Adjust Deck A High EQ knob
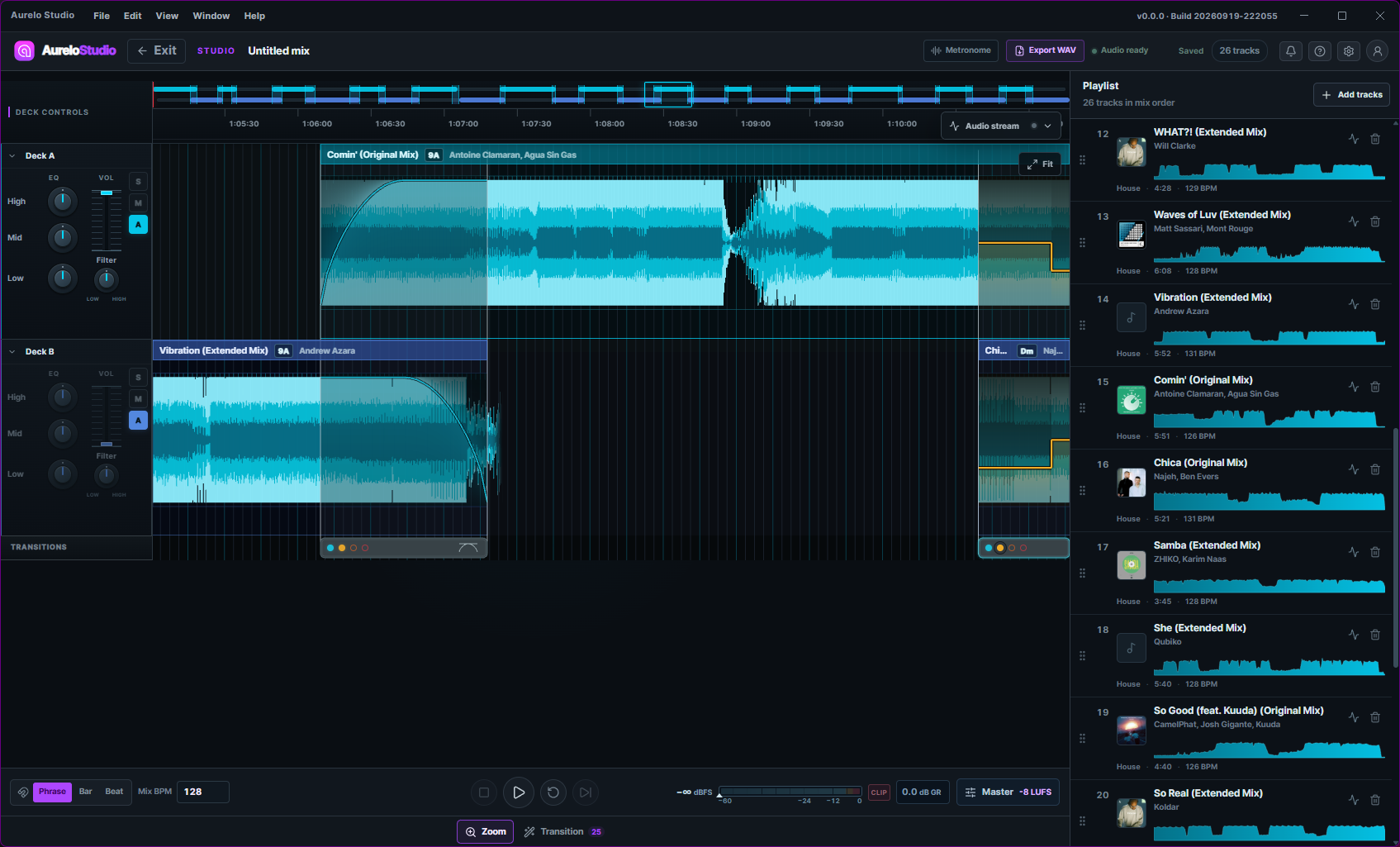Image resolution: width=1400 pixels, height=847 pixels. coord(63,201)
